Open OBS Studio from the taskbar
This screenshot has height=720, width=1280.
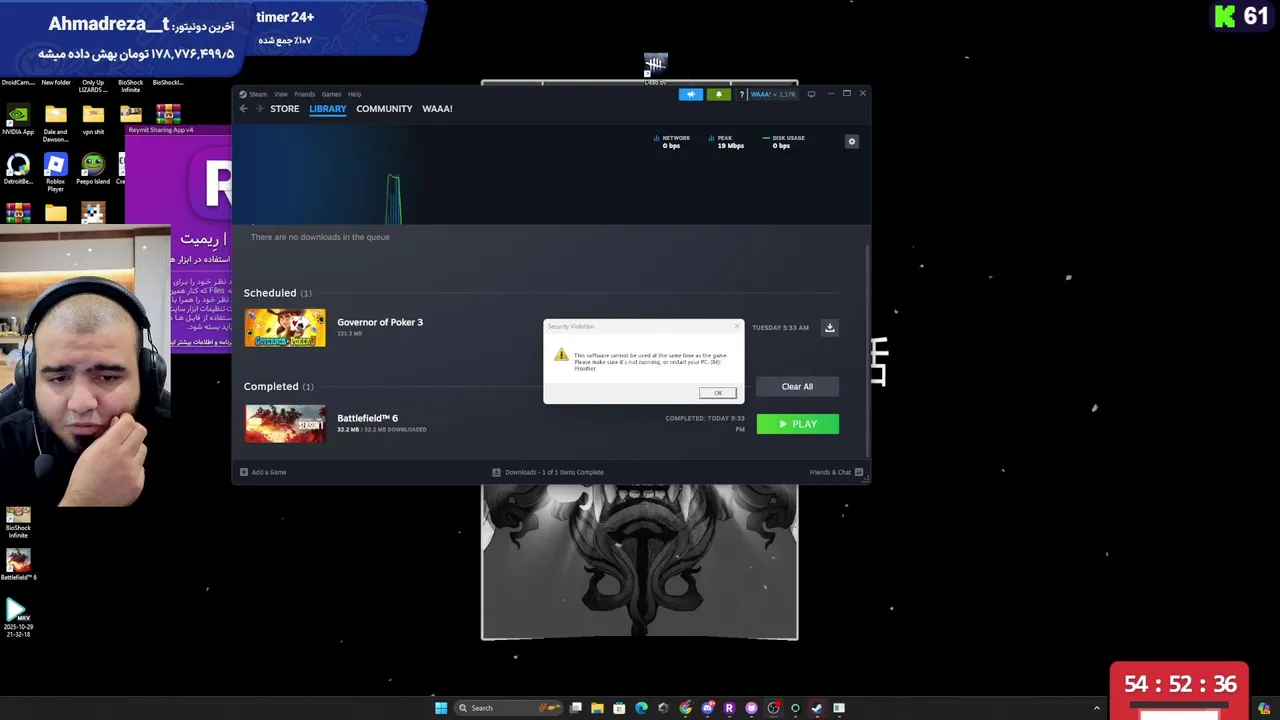[x=773, y=708]
